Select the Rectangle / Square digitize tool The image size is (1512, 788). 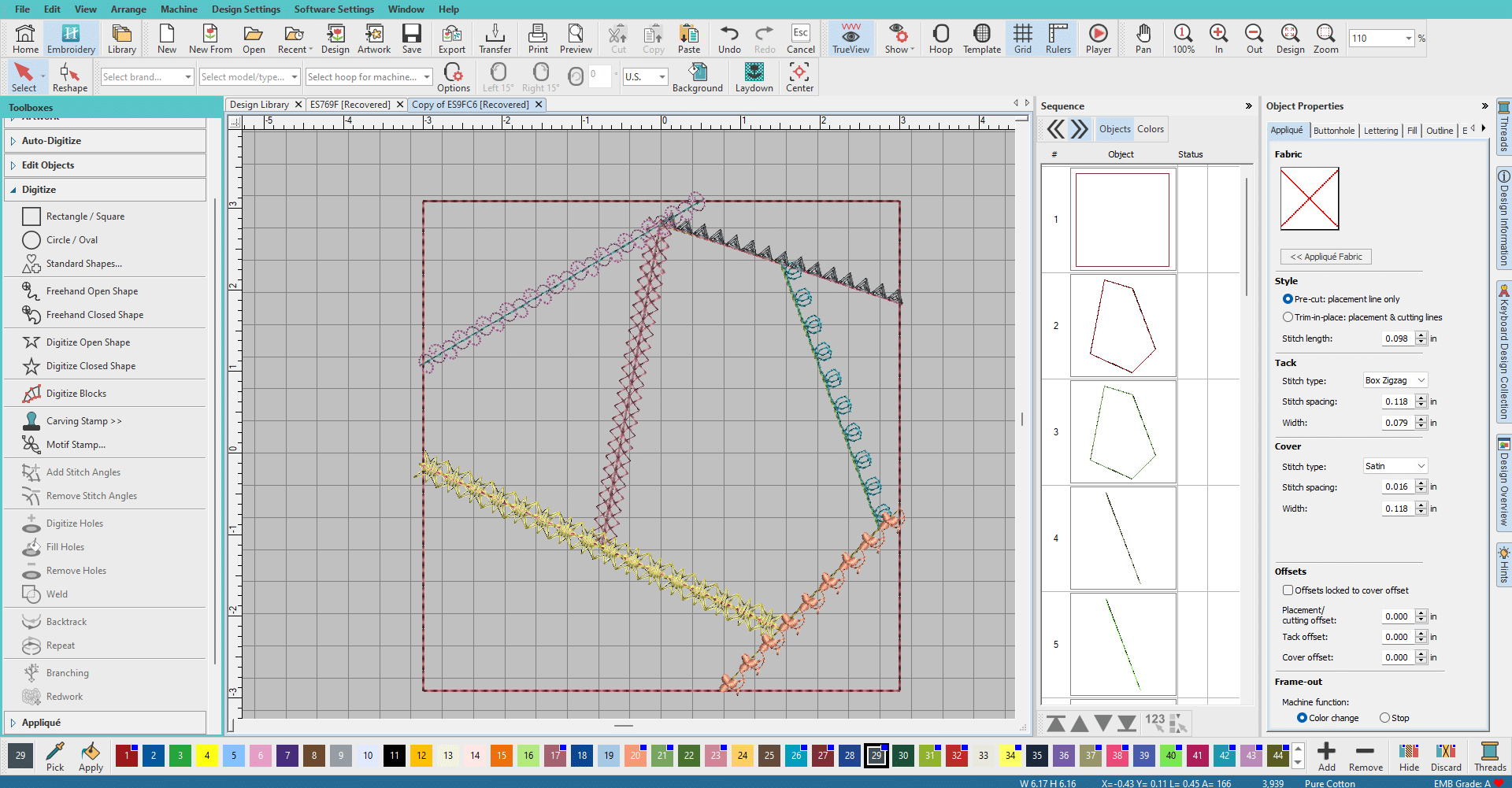tap(85, 216)
